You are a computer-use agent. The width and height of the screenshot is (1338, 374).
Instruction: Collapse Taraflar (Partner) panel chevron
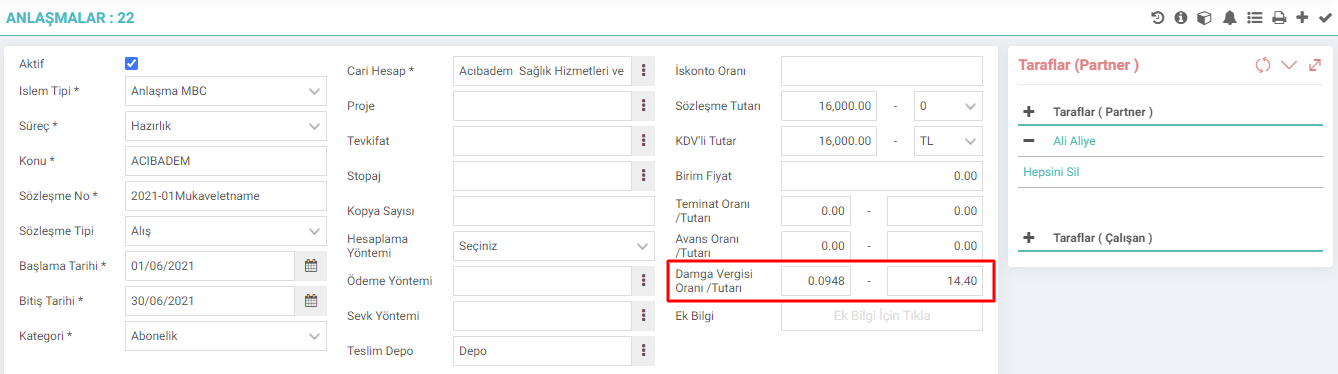1289,65
